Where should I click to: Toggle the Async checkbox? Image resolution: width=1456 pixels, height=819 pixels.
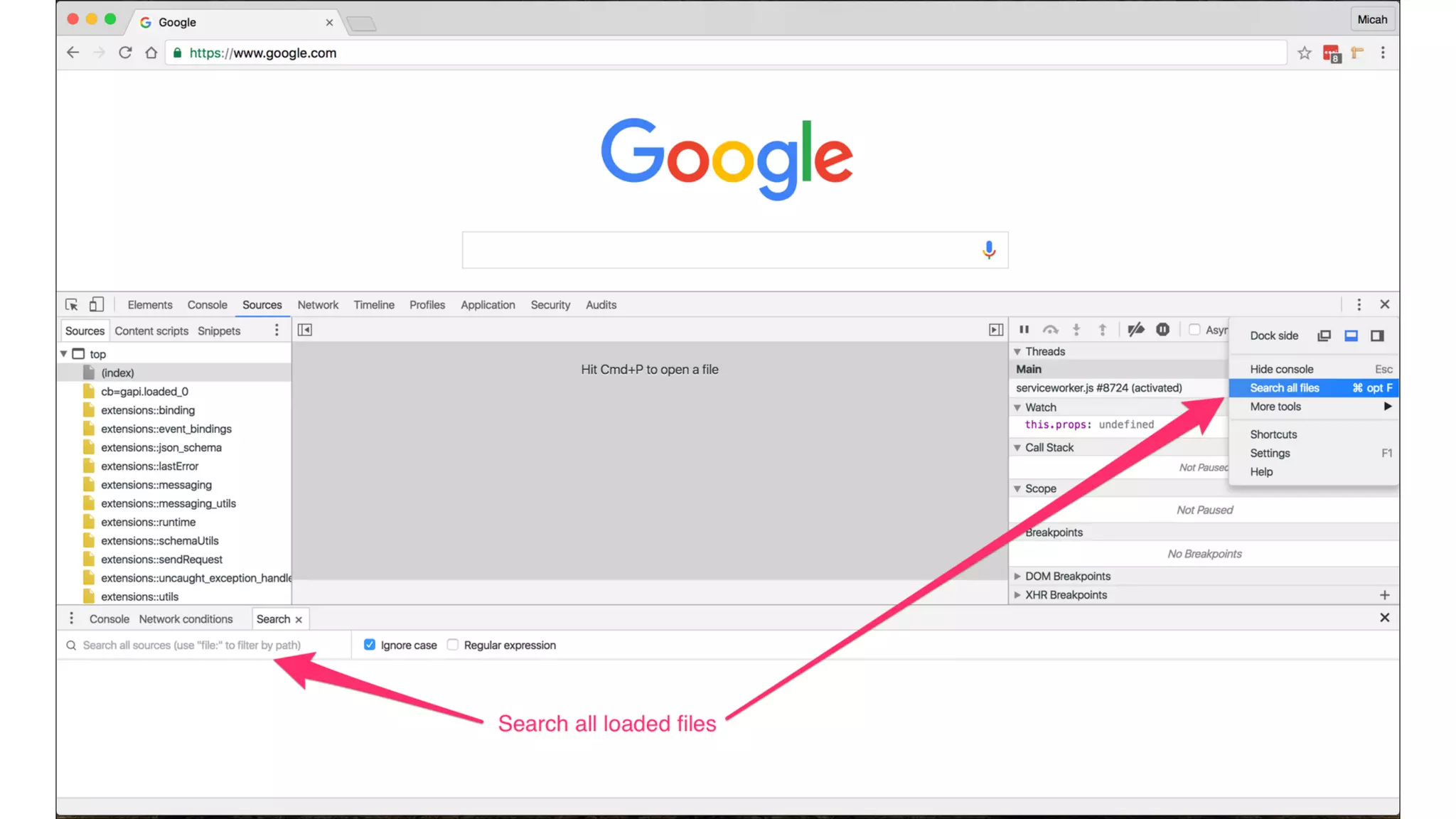1194,330
